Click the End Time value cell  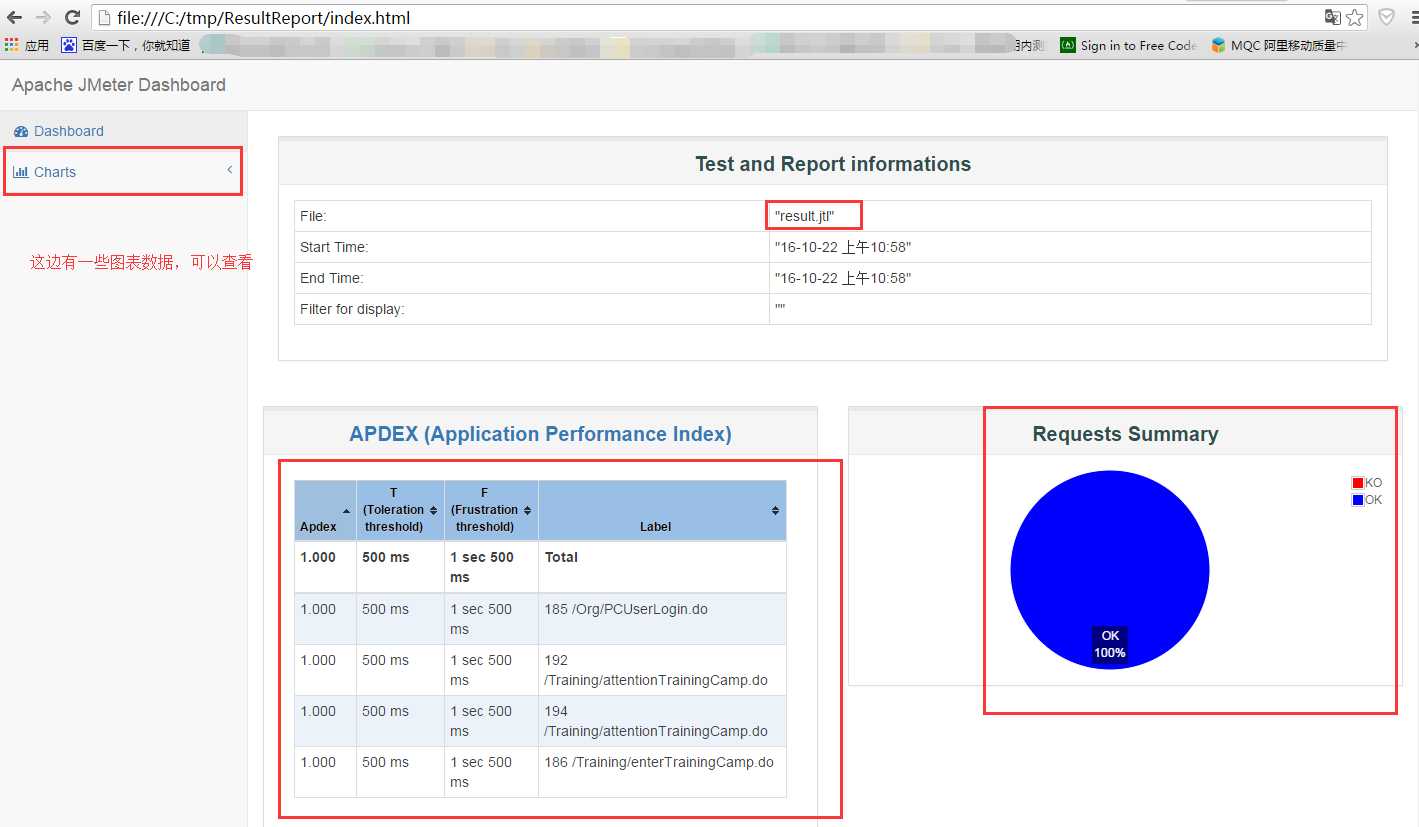[1070, 278]
